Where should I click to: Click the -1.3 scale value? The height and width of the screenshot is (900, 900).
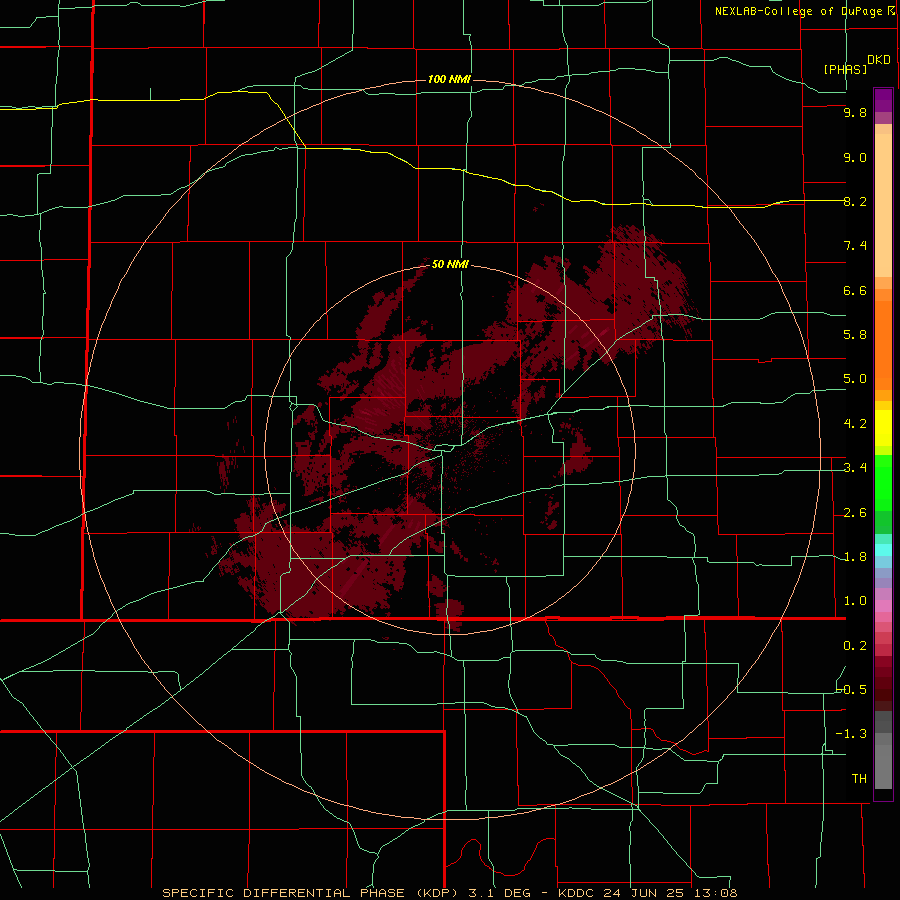pos(852,734)
